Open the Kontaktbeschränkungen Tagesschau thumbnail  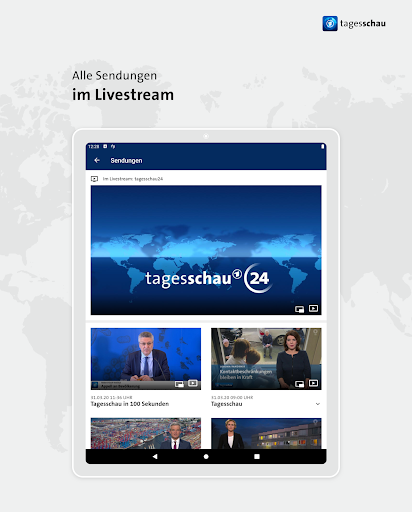[x=266, y=359]
